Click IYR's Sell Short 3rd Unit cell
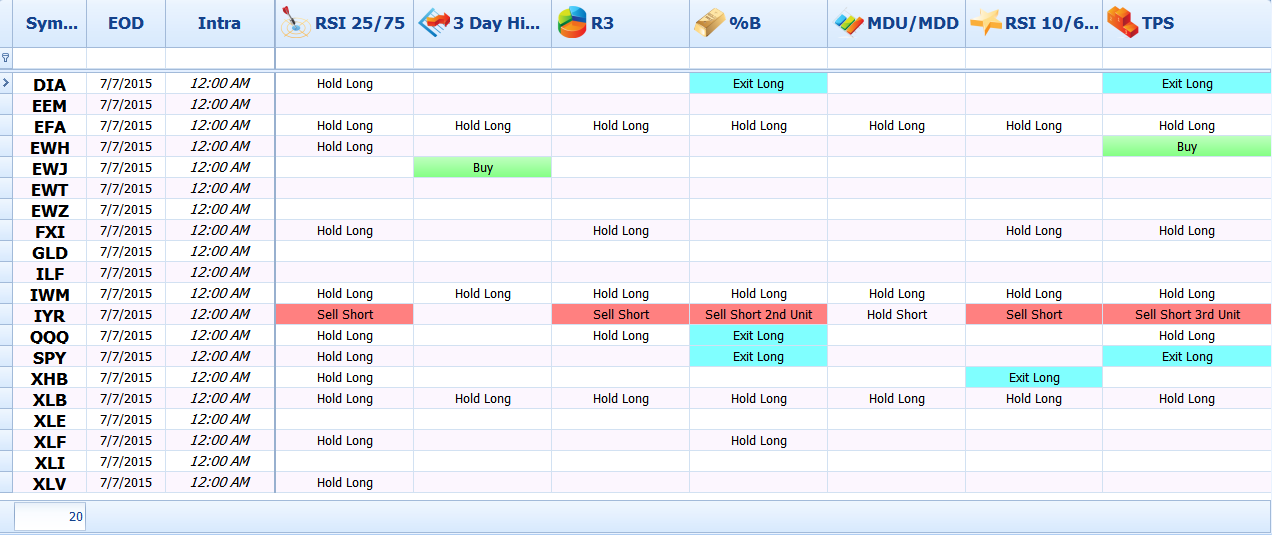Viewport: 1272px width, 535px height. [1187, 315]
